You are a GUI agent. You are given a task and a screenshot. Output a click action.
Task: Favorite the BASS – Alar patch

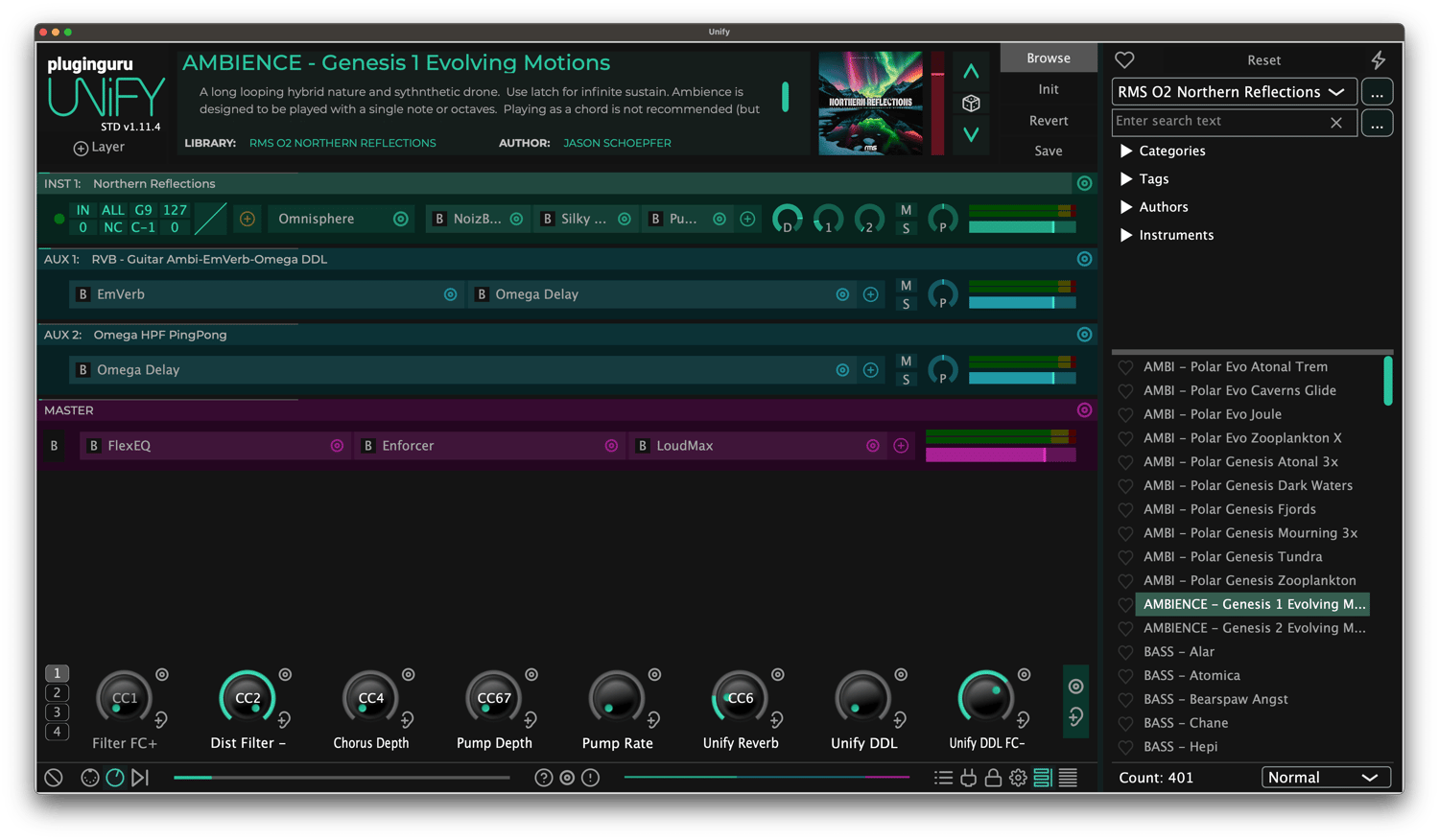(1125, 652)
